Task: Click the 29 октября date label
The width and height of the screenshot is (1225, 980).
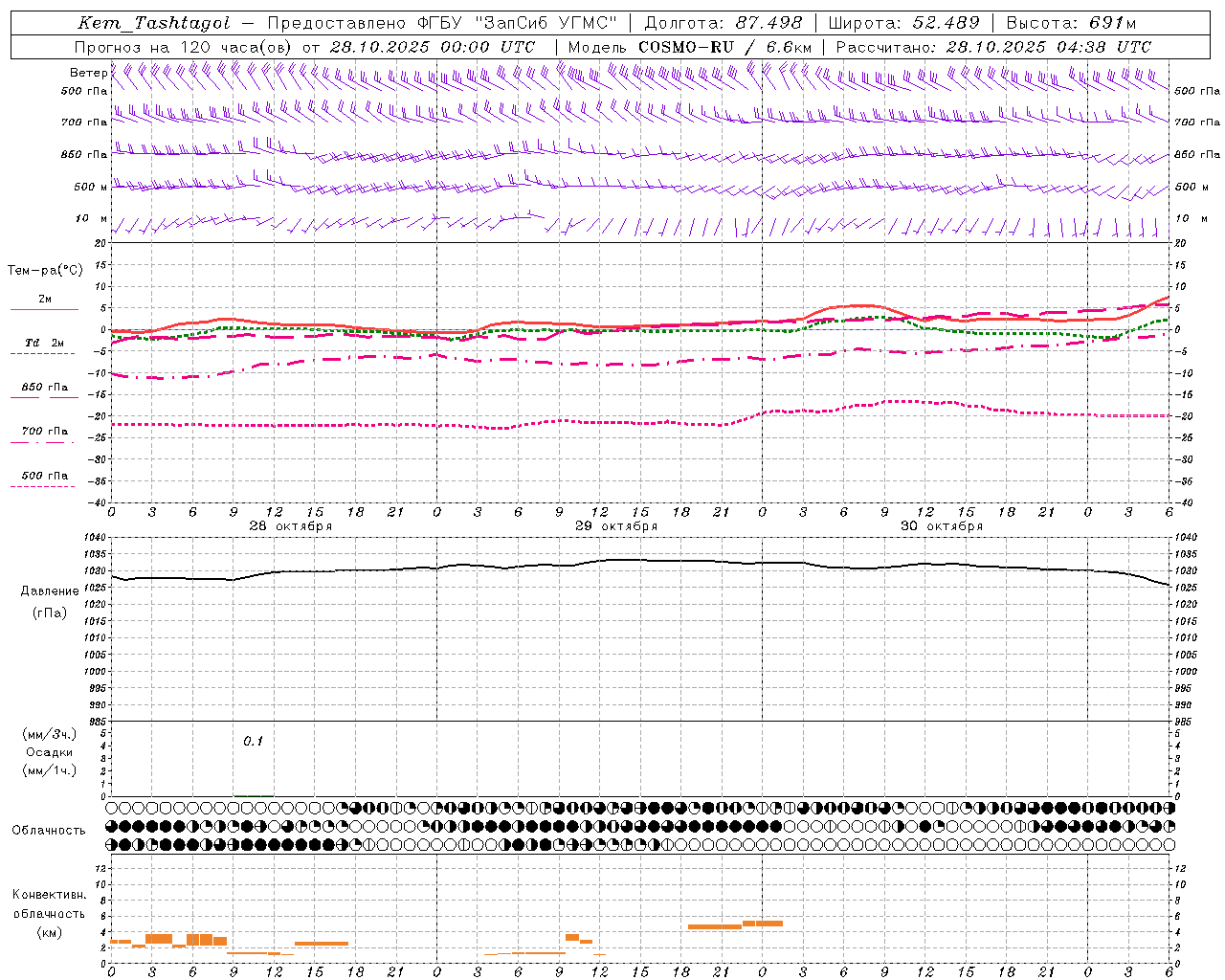Action: click(x=616, y=526)
